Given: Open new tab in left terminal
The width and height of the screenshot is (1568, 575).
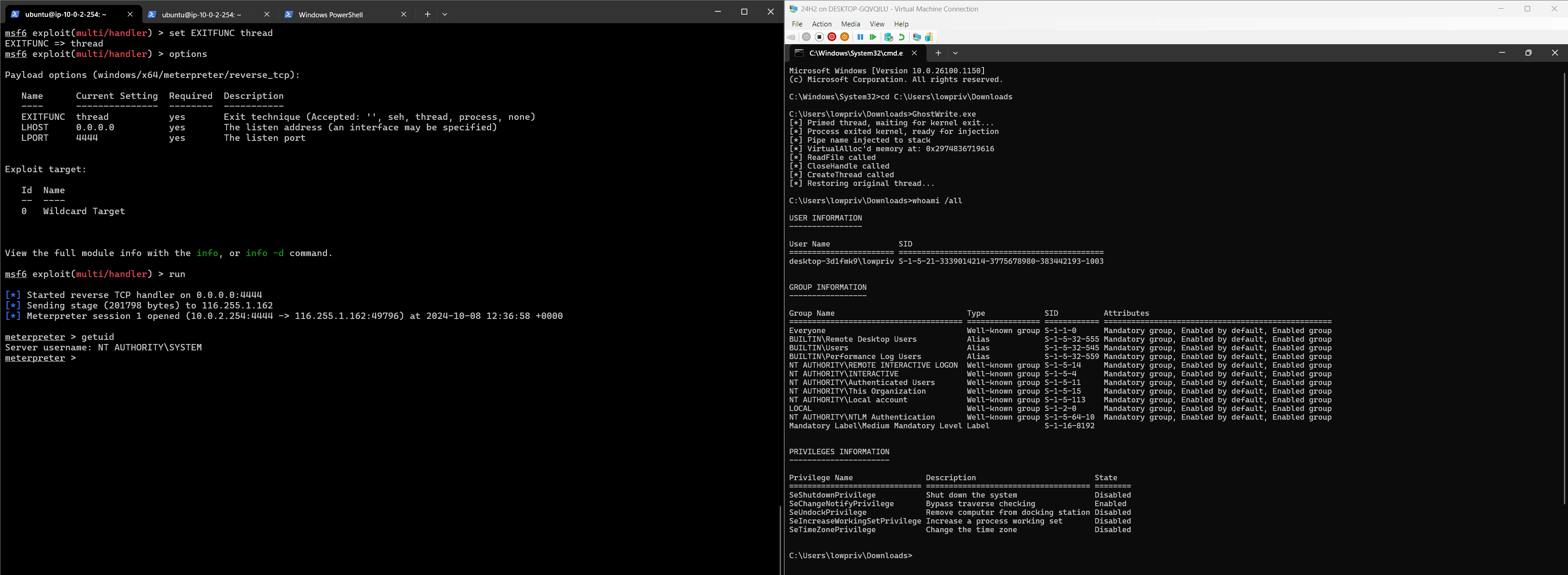Looking at the screenshot, I should [x=427, y=14].
